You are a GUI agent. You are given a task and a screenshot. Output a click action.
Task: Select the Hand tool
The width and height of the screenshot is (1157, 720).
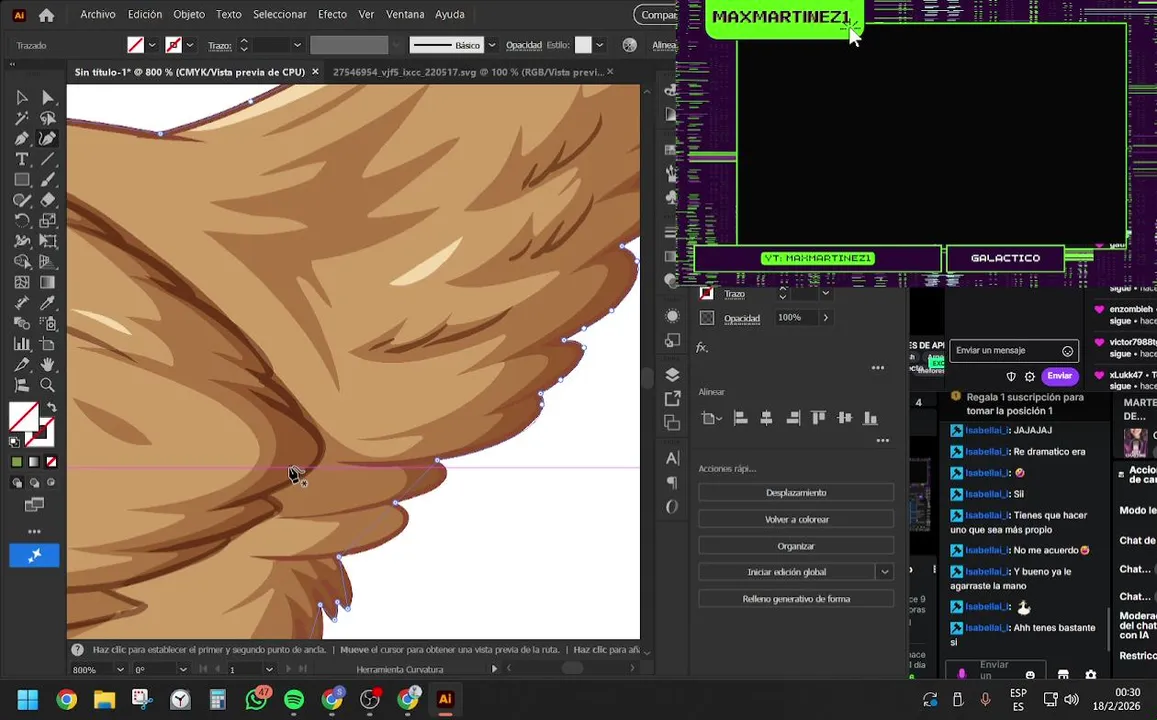[47, 364]
